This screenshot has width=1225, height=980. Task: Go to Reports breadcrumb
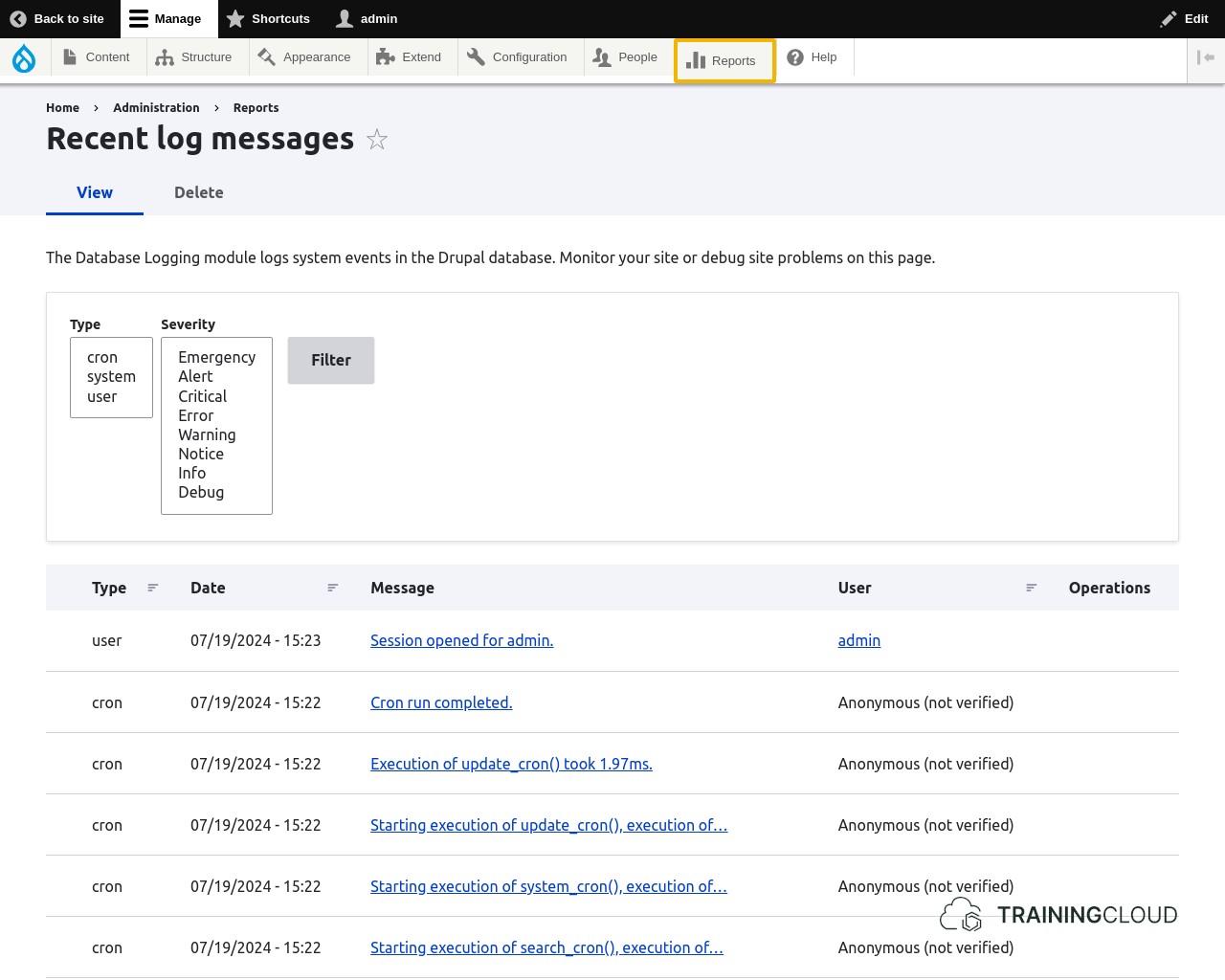(256, 108)
